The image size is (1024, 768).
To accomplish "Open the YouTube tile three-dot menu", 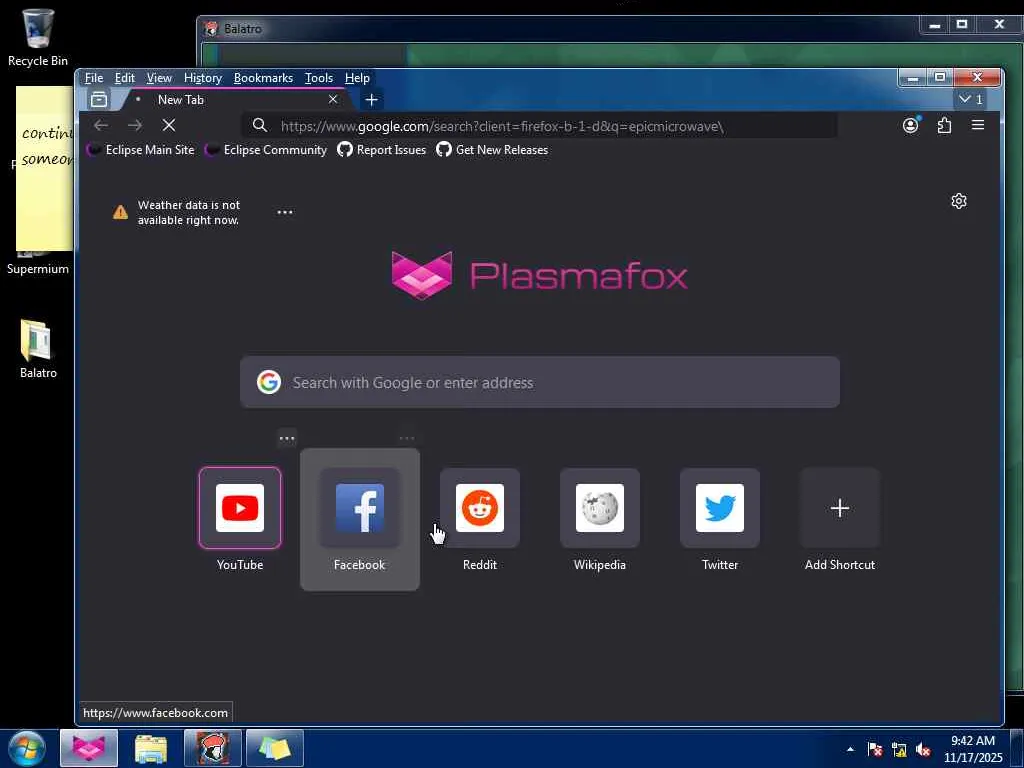I will click(287, 438).
